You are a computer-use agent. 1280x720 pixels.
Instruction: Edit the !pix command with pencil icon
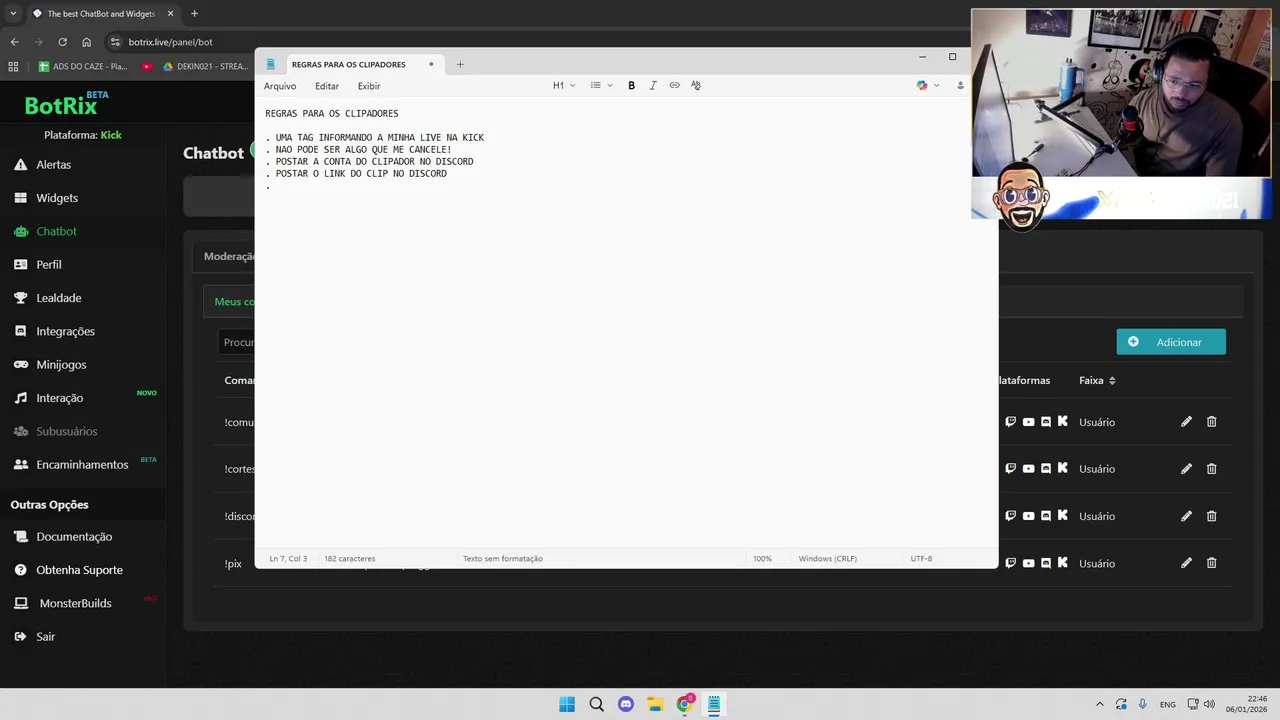(x=1186, y=563)
